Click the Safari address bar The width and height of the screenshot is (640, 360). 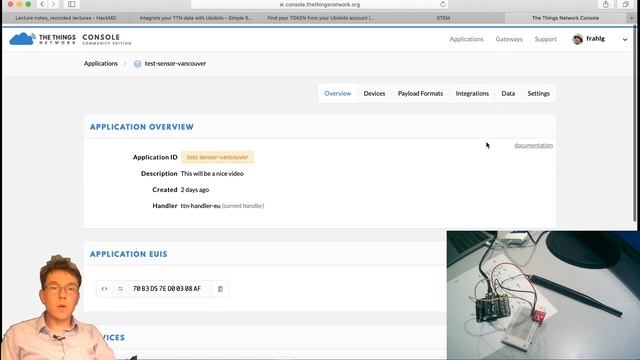coord(320,4)
